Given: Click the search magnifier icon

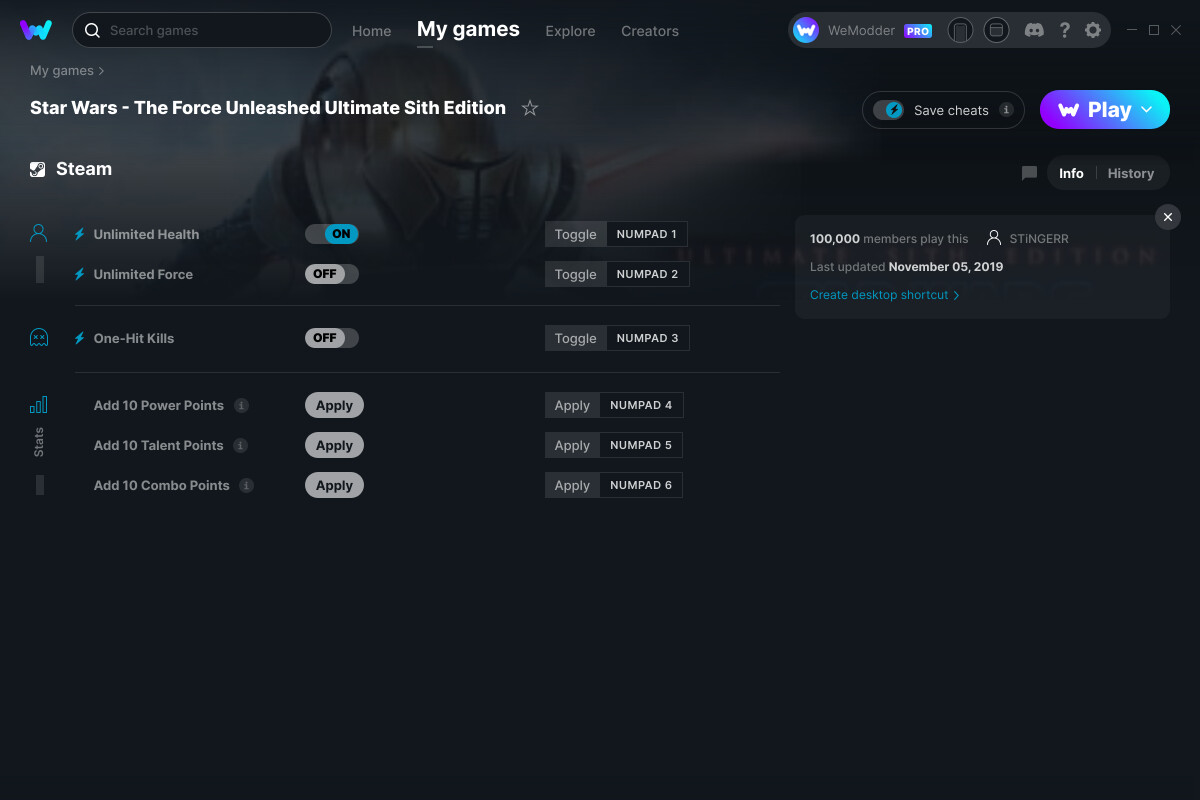Looking at the screenshot, I should [92, 30].
